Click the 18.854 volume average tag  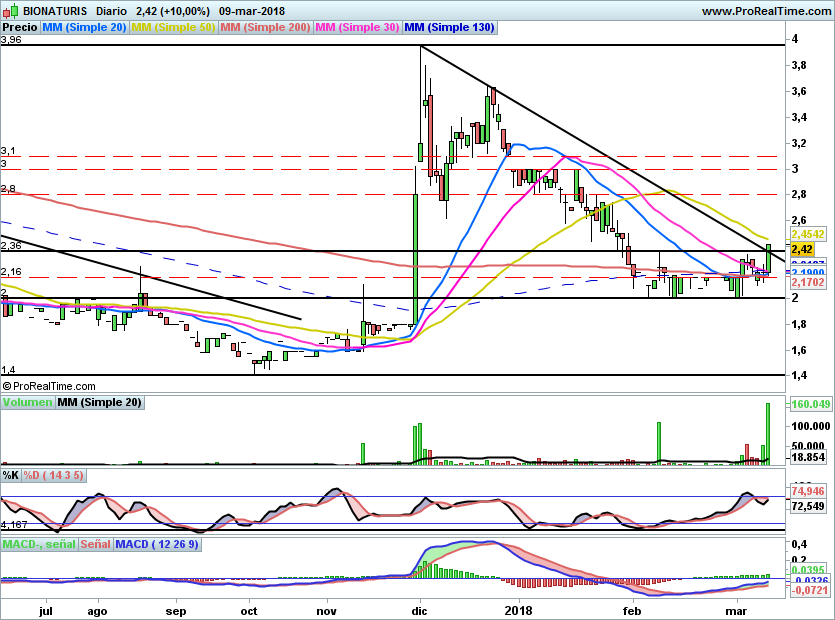coord(808,457)
